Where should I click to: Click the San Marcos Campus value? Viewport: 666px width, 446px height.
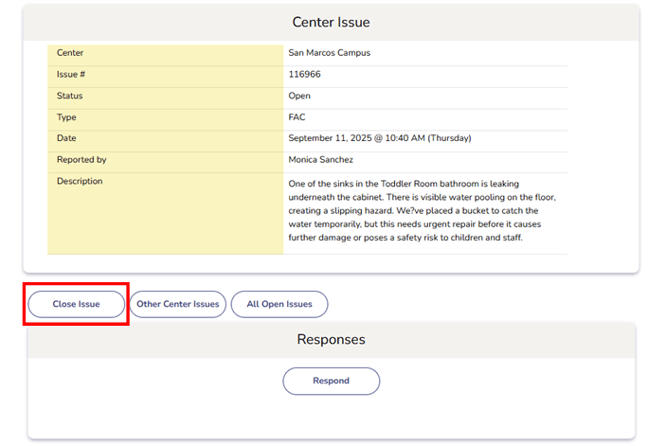click(329, 53)
